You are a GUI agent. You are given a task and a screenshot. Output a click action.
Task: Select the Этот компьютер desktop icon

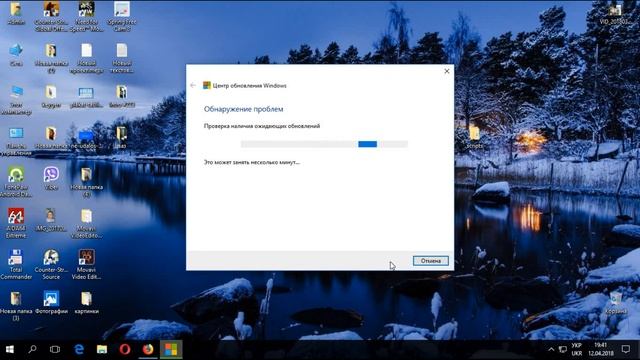click(16, 99)
